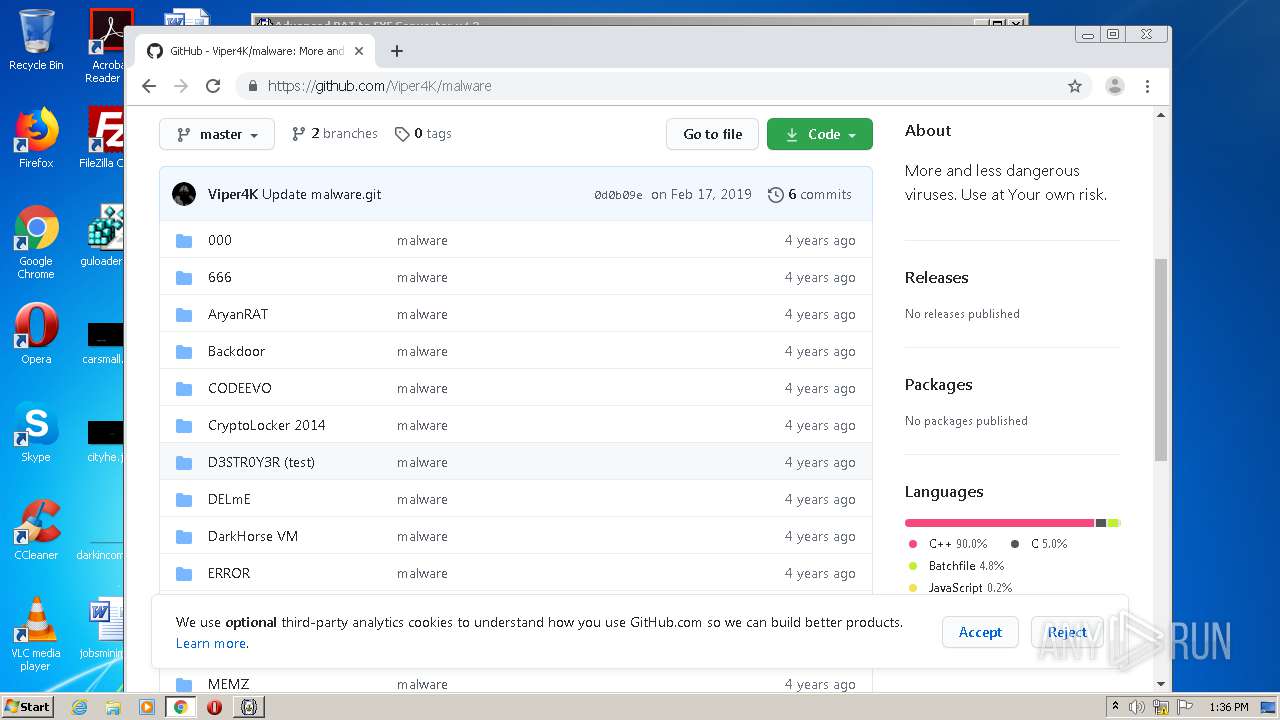Launch Skype desktop shortcut
1280x720 pixels.
36,432
